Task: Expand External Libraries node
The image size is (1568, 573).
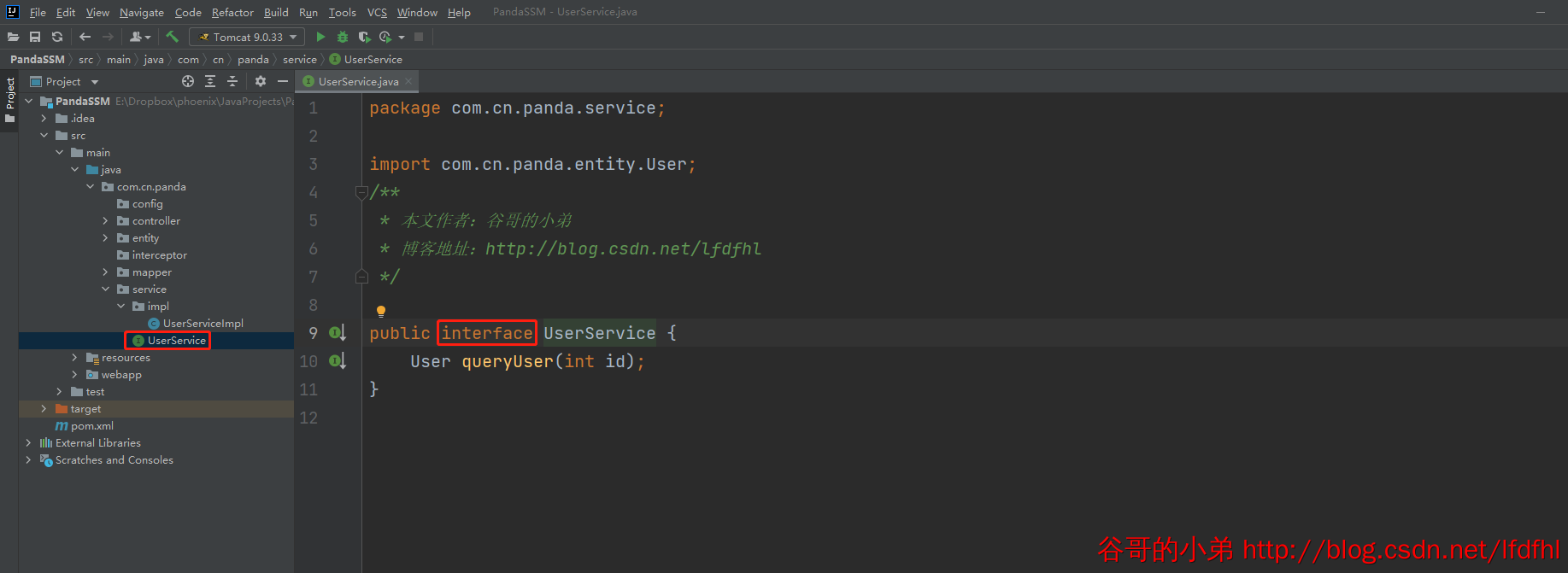Action: 29,442
